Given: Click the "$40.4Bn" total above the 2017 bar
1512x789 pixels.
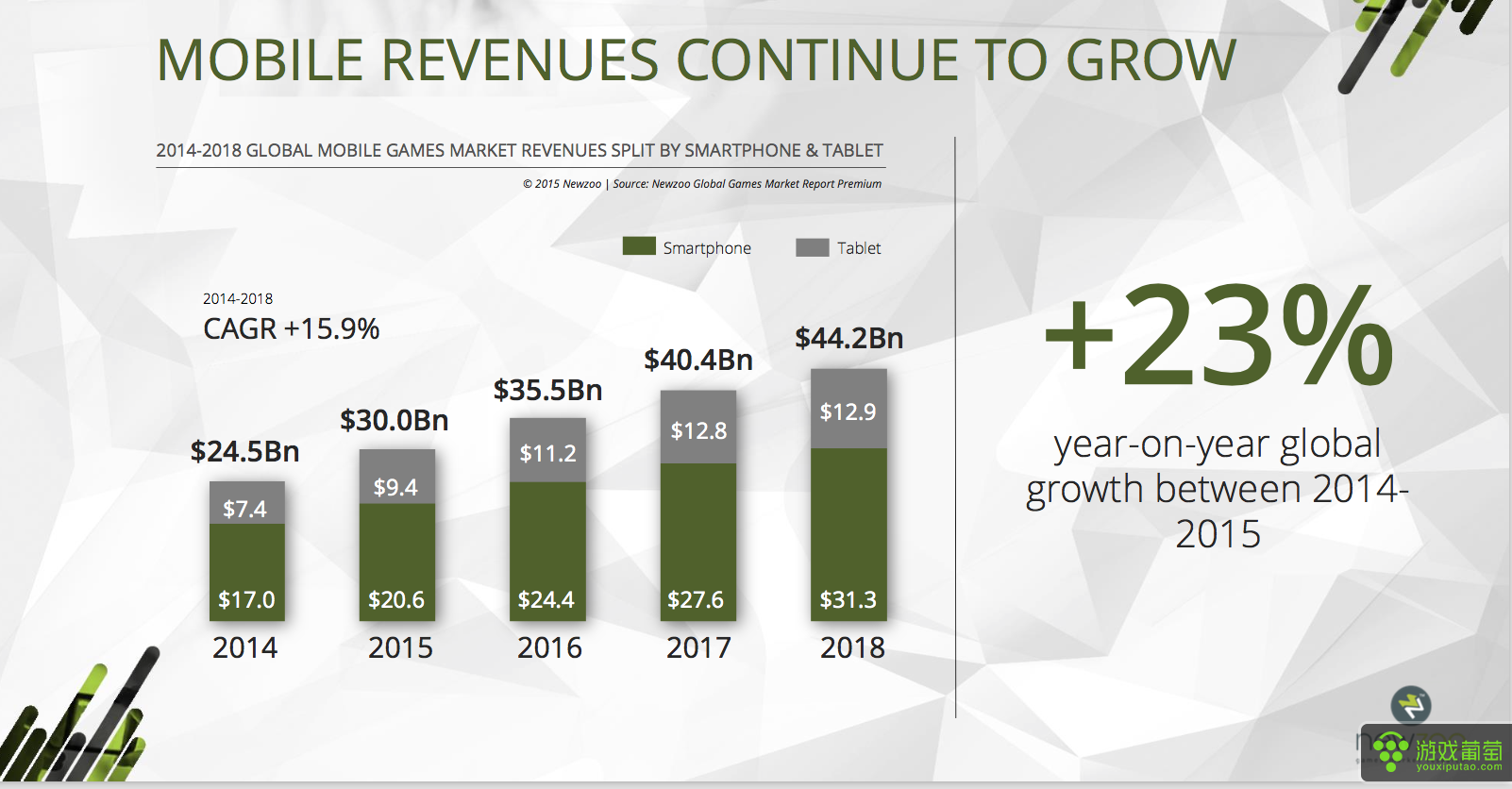Looking at the screenshot, I should pos(698,360).
